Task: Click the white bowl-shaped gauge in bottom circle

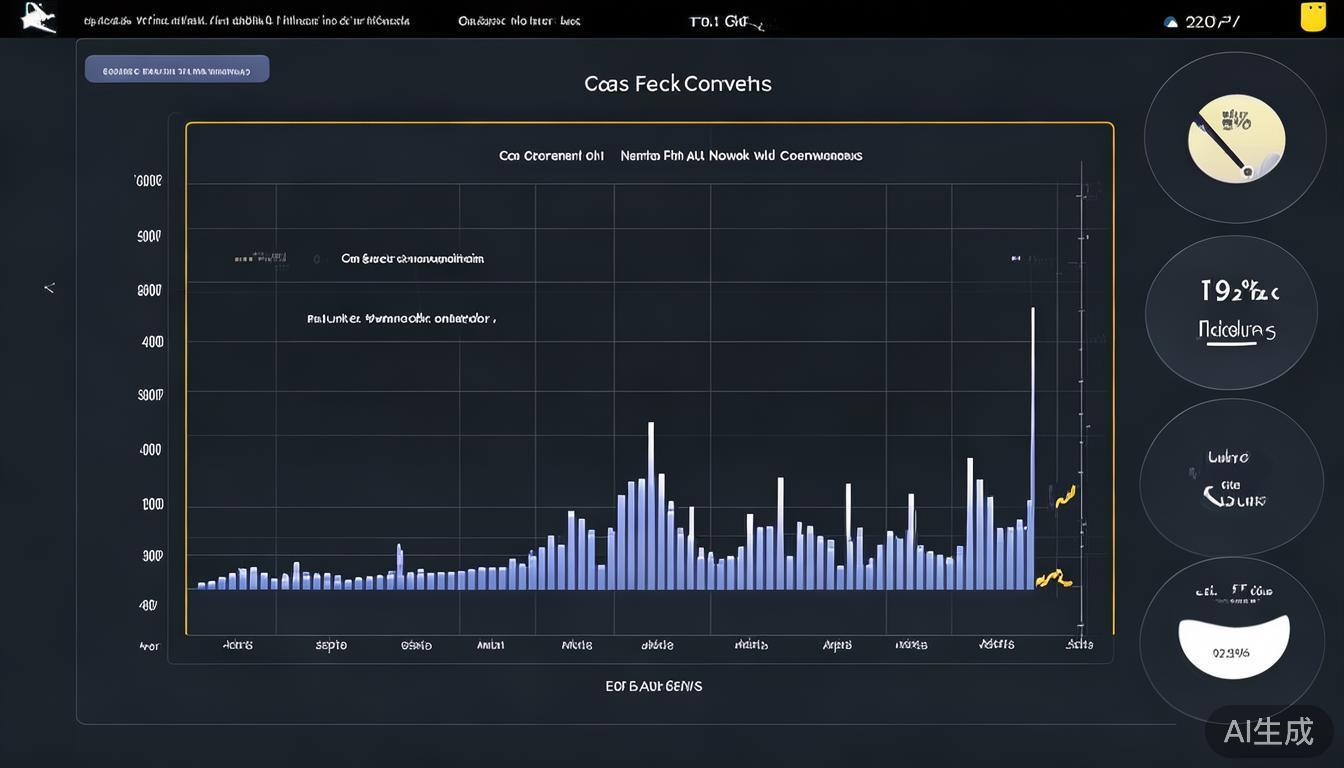Action: [1233, 645]
